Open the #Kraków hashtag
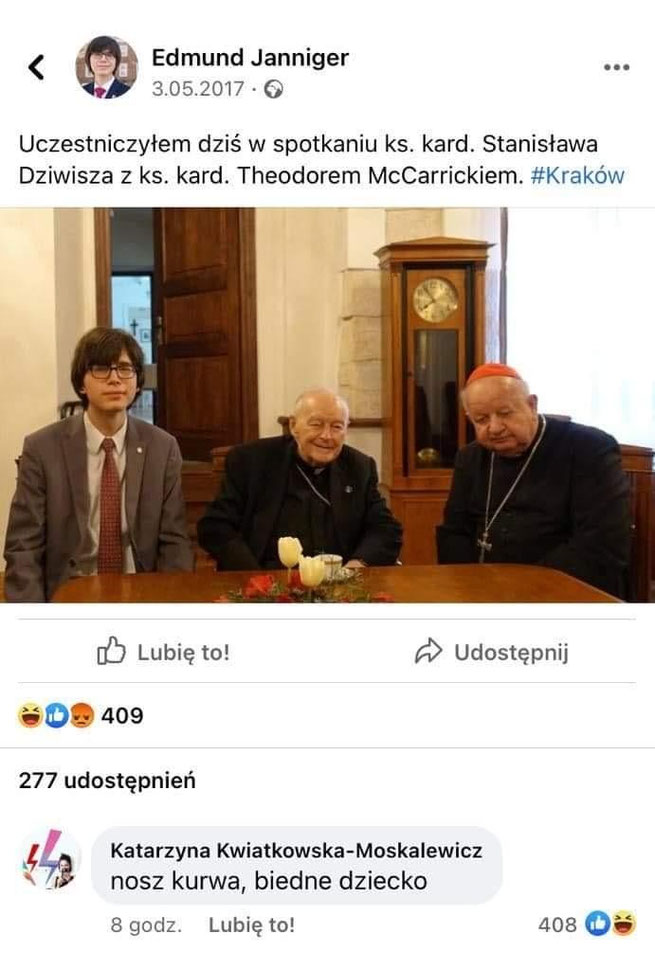Viewport: 655px width, 970px height. point(578,176)
